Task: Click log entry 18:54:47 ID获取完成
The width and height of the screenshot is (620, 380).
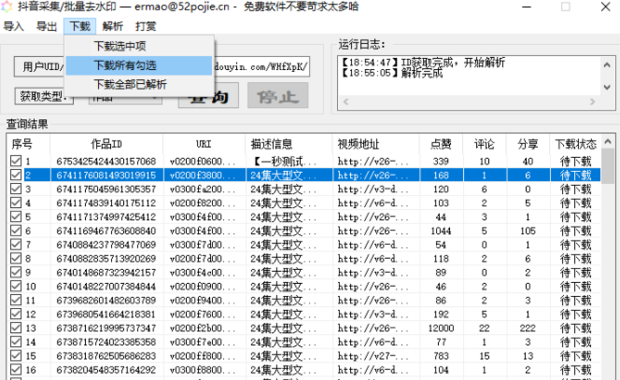Action: (423, 62)
